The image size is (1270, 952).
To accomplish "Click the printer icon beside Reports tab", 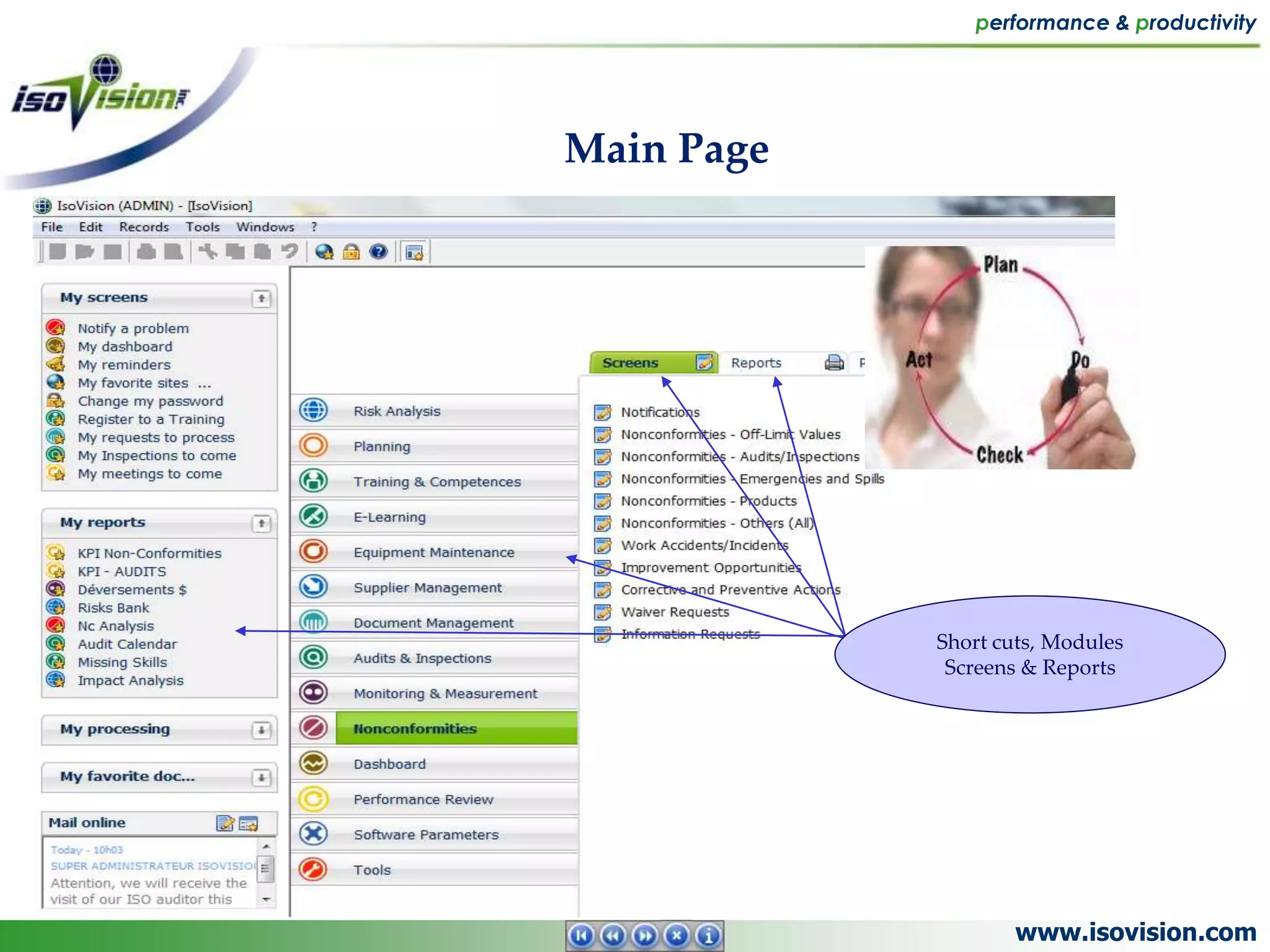I will point(834,363).
